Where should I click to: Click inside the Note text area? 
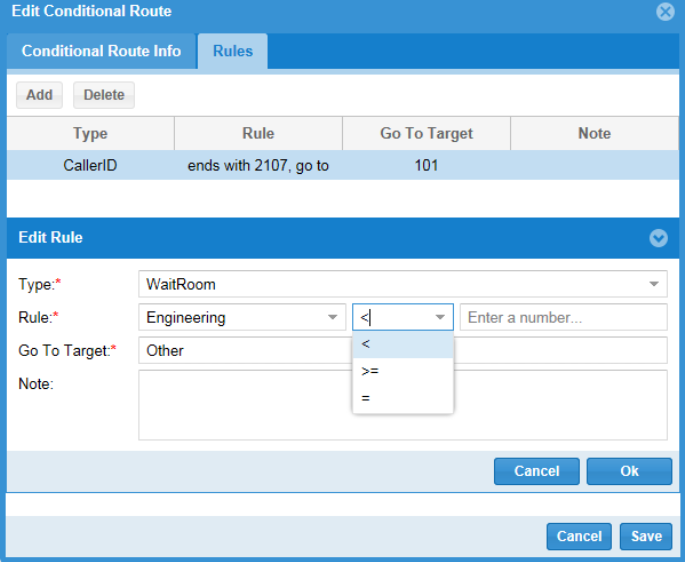pos(403,405)
